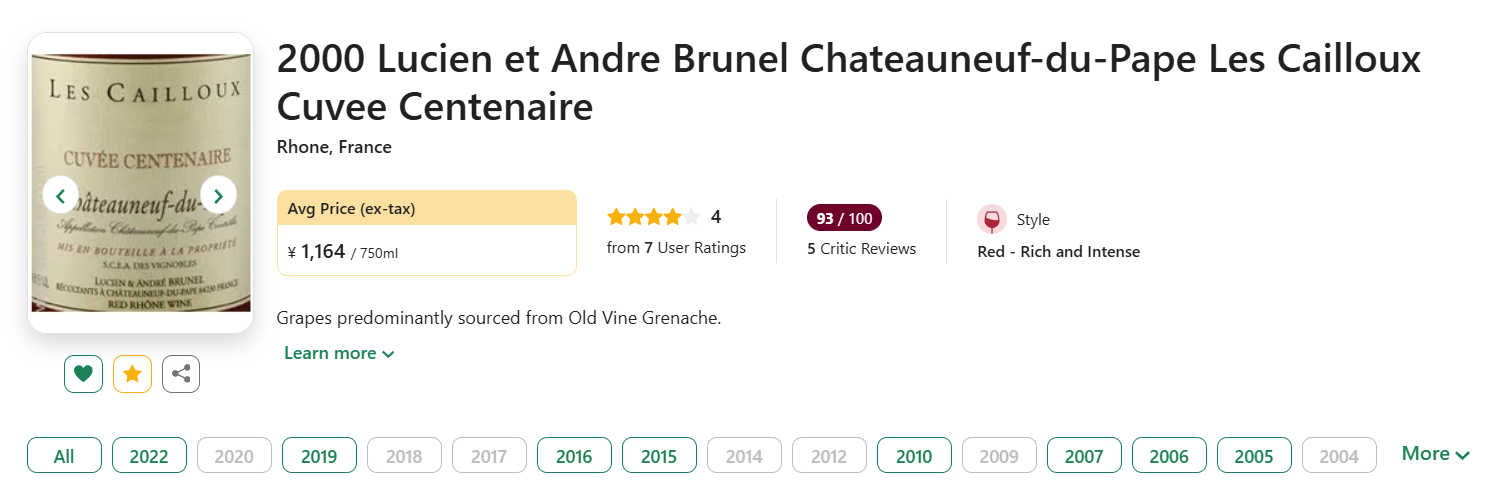
Task: Select the All vintages tab
Action: click(64, 456)
